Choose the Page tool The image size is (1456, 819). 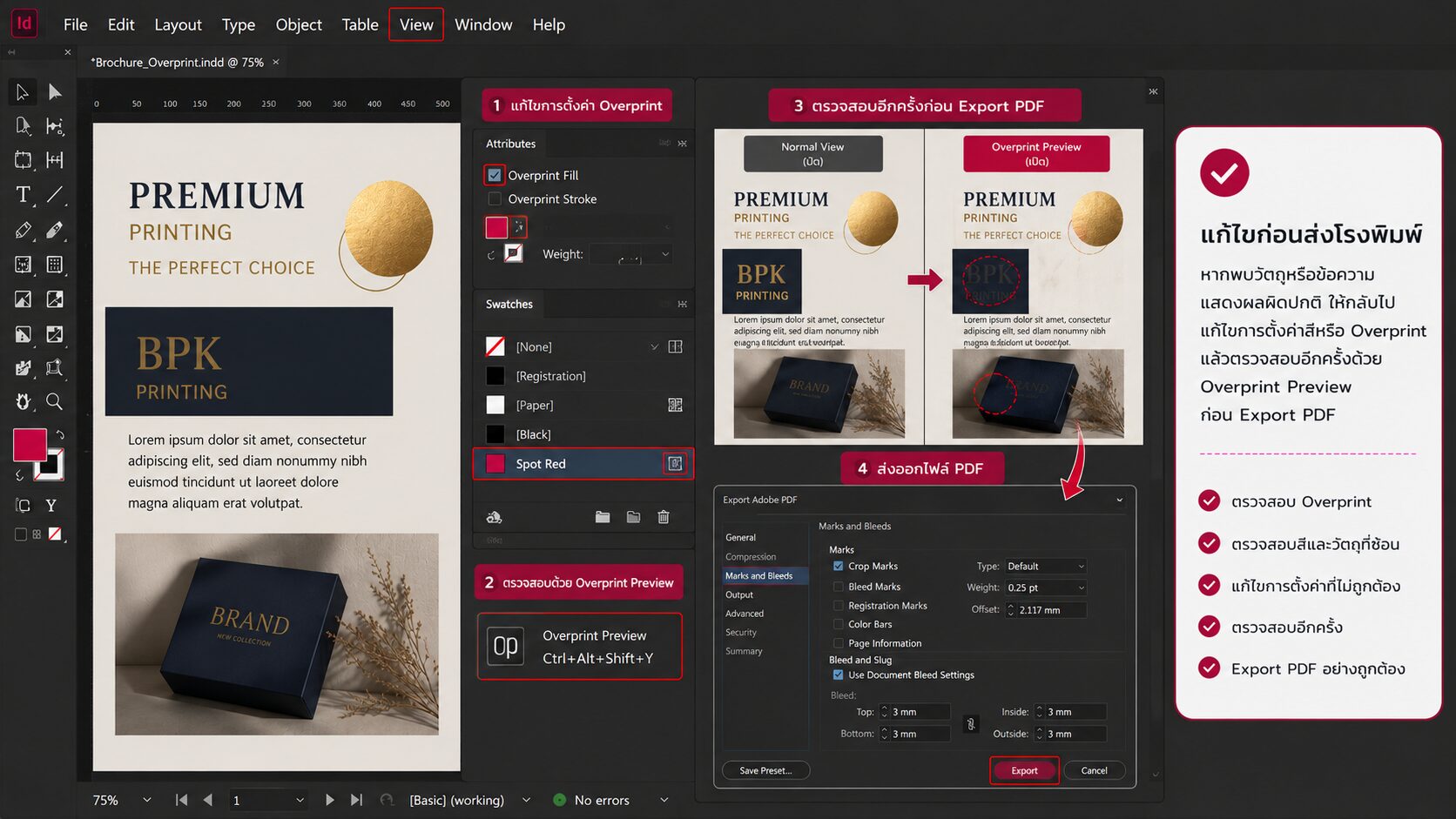(23, 126)
